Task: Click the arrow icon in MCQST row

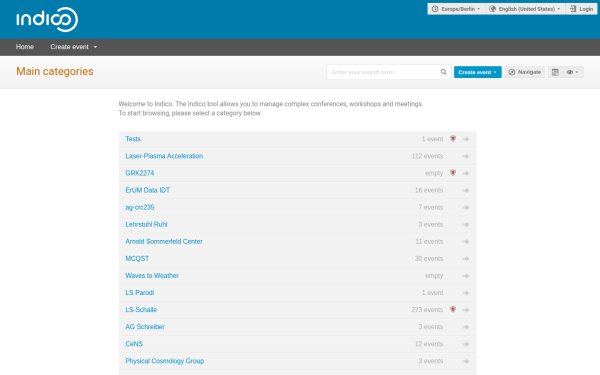Action: [466, 259]
